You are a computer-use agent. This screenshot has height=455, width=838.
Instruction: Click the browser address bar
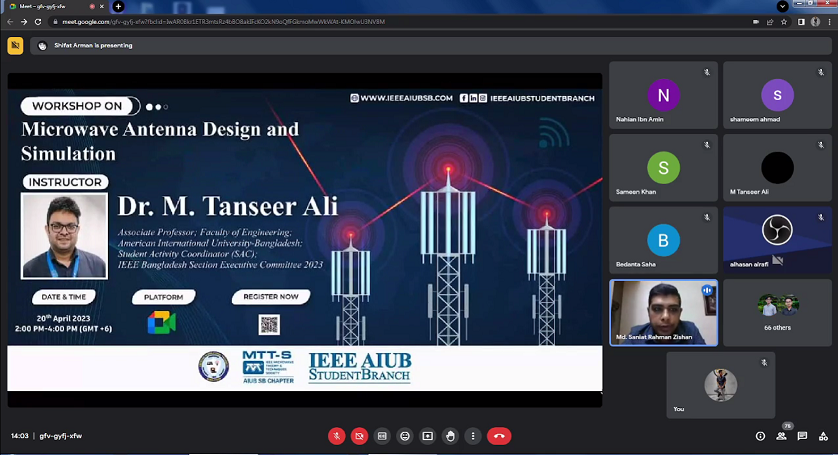pyautogui.click(x=400, y=21)
